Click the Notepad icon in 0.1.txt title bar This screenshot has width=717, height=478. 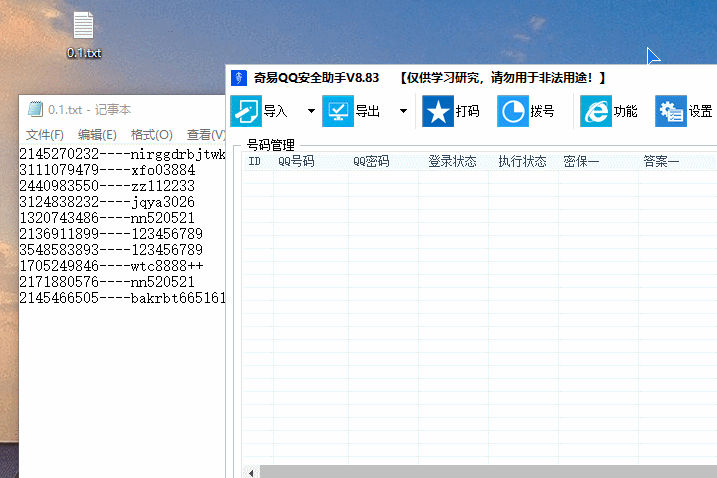pyautogui.click(x=35, y=109)
